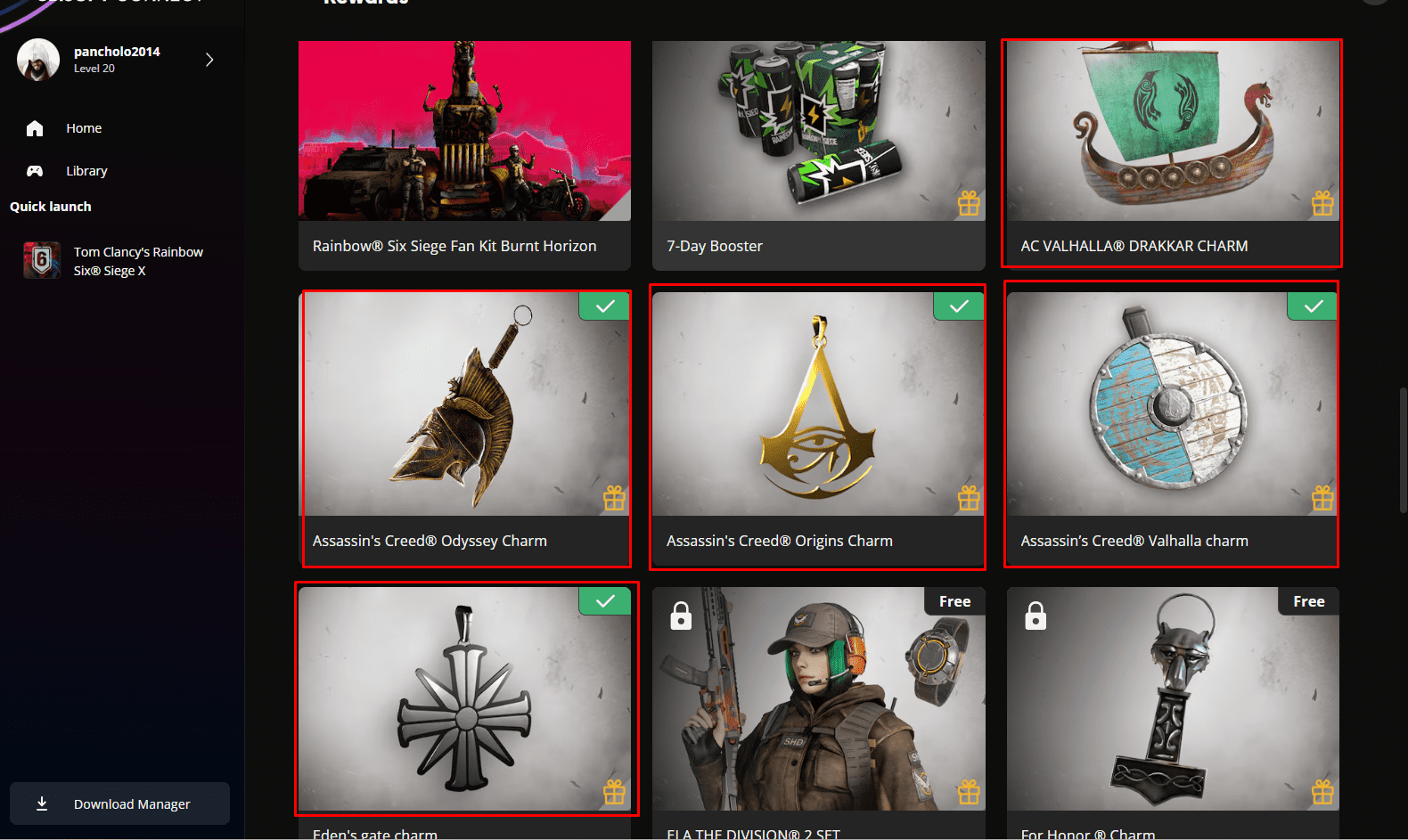This screenshot has width=1408, height=840.
Task: Click Free badge on For Honor Charm
Action: 1308,601
